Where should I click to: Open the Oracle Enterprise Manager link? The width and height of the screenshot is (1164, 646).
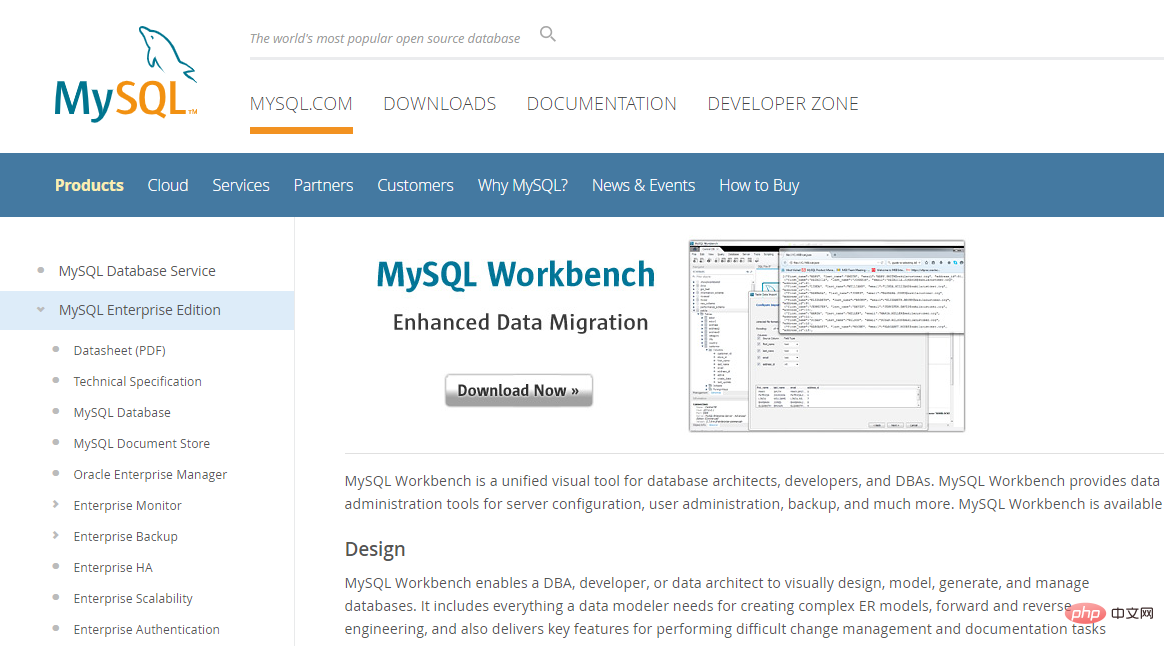150,474
